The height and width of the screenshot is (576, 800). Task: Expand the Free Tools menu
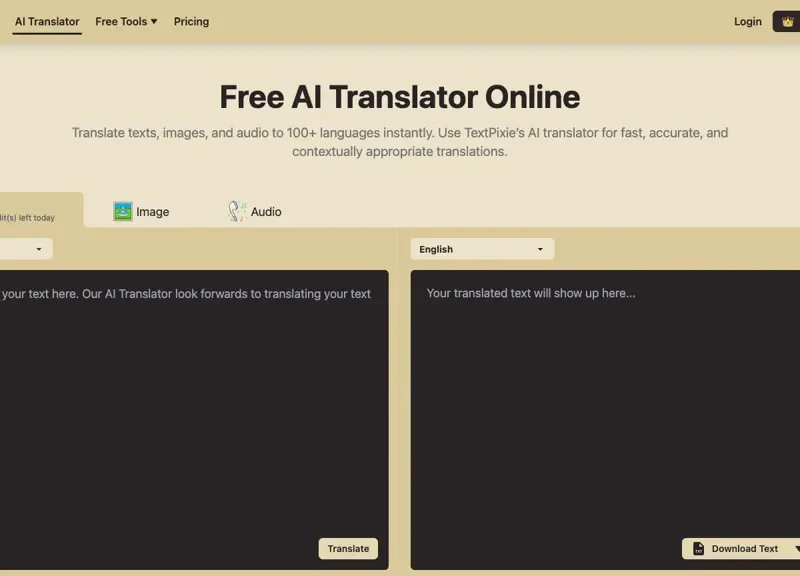[x=126, y=21]
